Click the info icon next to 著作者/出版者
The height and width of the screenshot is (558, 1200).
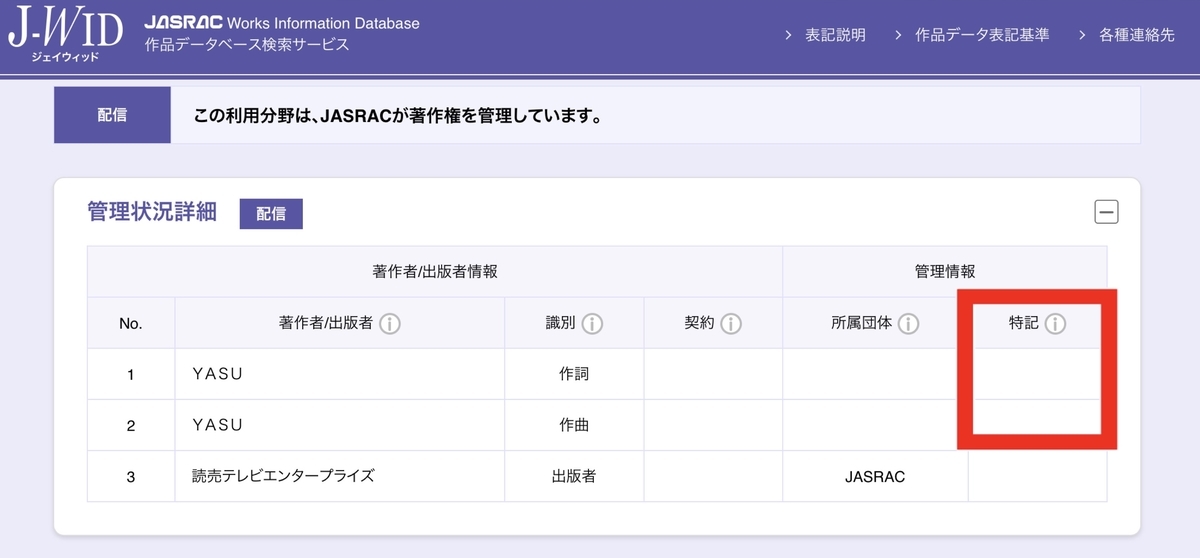click(x=390, y=324)
